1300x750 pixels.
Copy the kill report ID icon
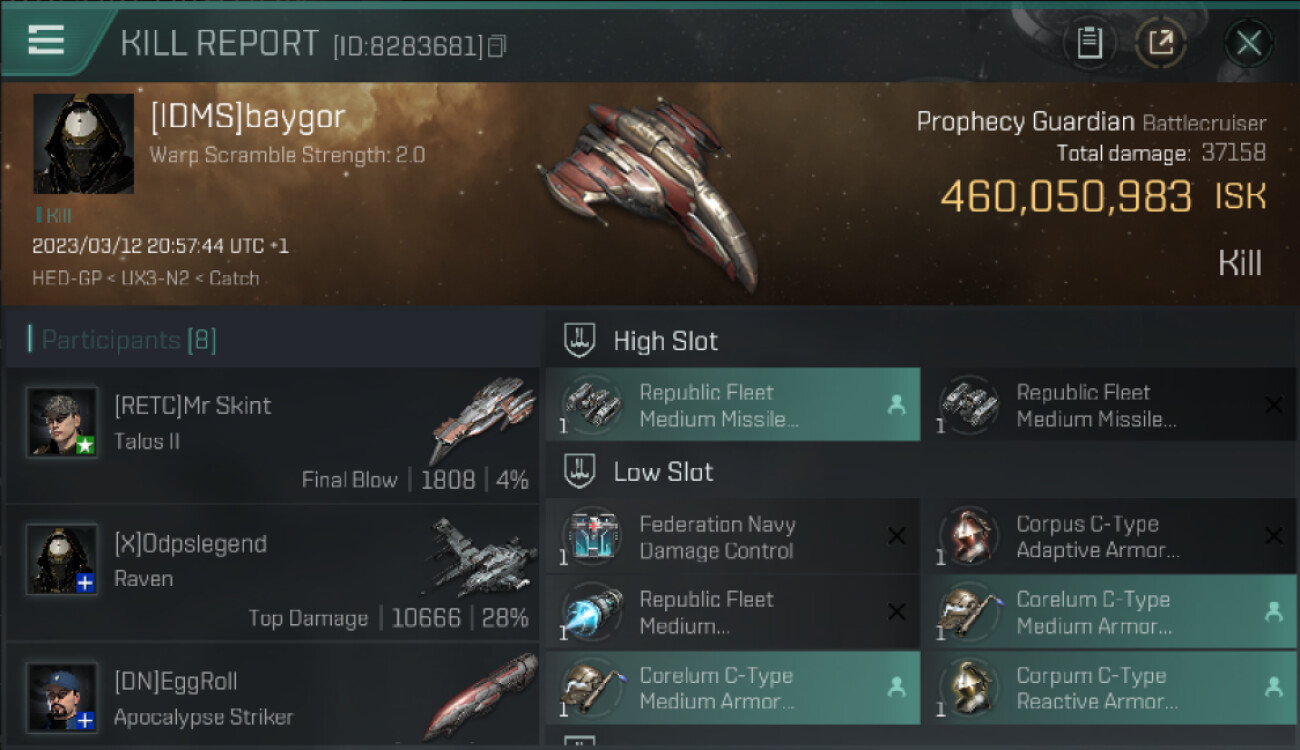(497, 46)
